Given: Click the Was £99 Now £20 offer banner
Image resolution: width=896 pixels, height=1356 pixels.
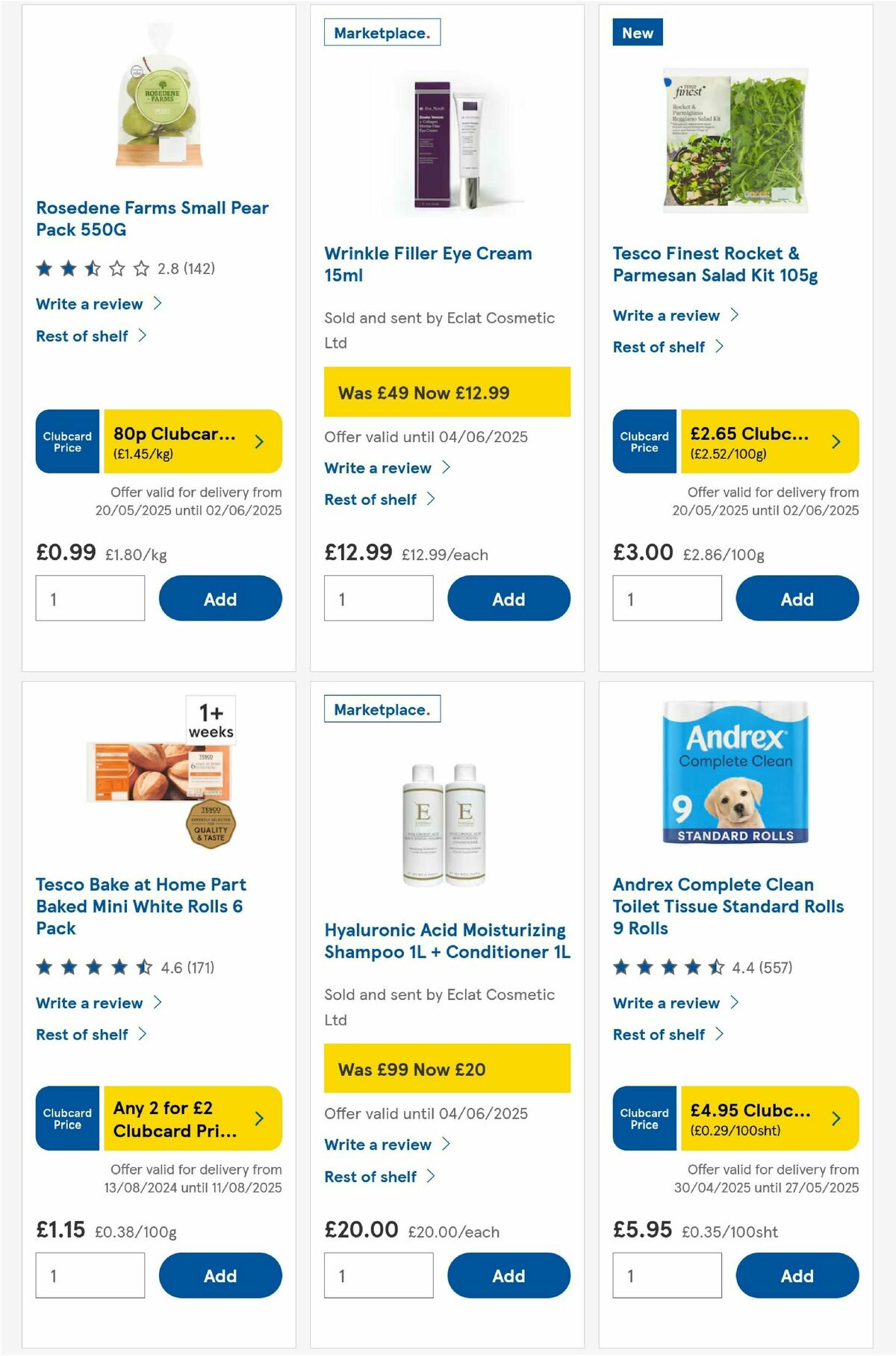Looking at the screenshot, I should pos(447,1069).
